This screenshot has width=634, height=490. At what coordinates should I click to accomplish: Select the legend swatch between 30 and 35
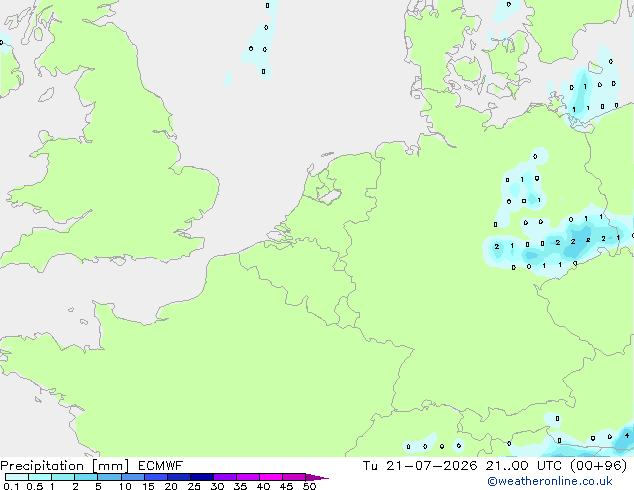(x=225, y=477)
